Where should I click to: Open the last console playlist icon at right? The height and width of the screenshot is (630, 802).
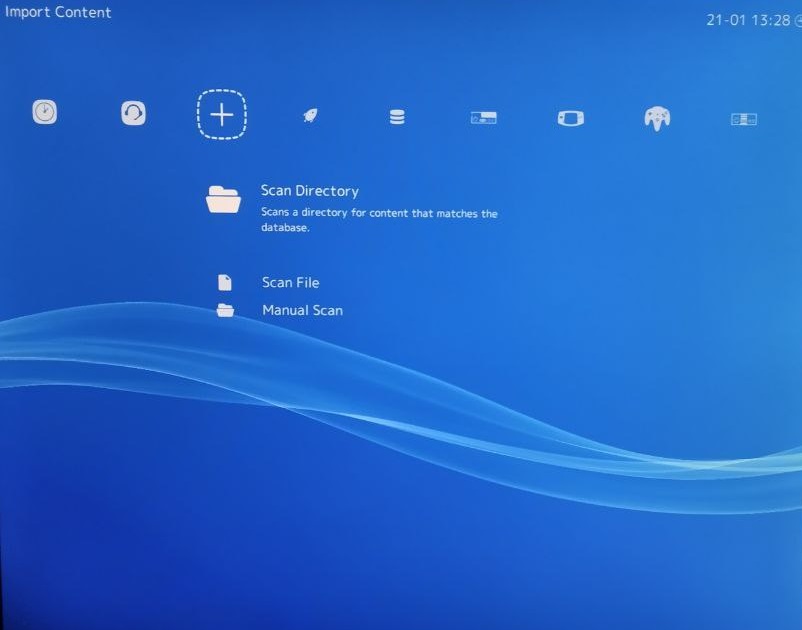pyautogui.click(x=744, y=120)
